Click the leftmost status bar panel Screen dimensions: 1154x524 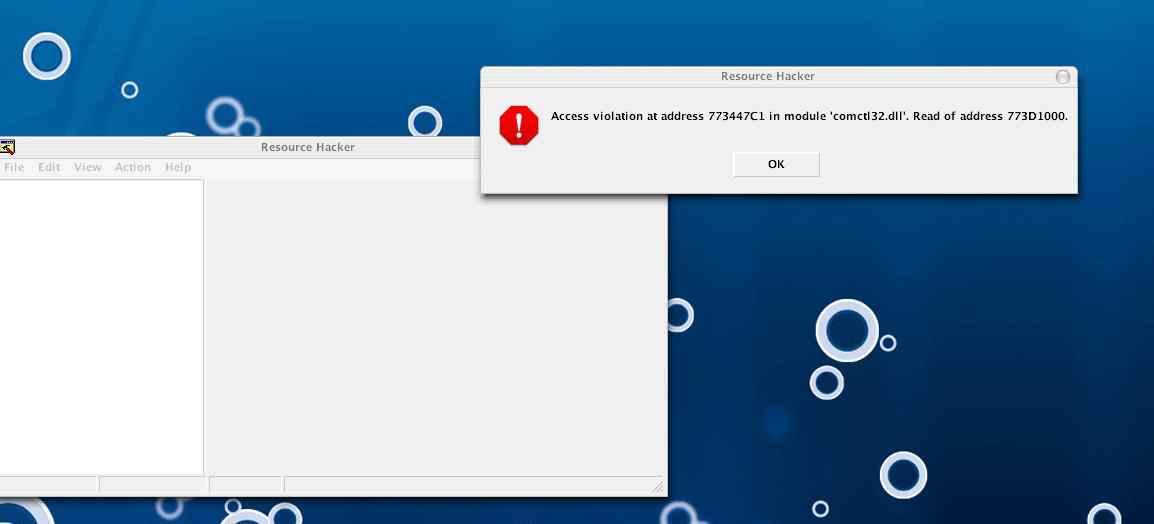48,485
